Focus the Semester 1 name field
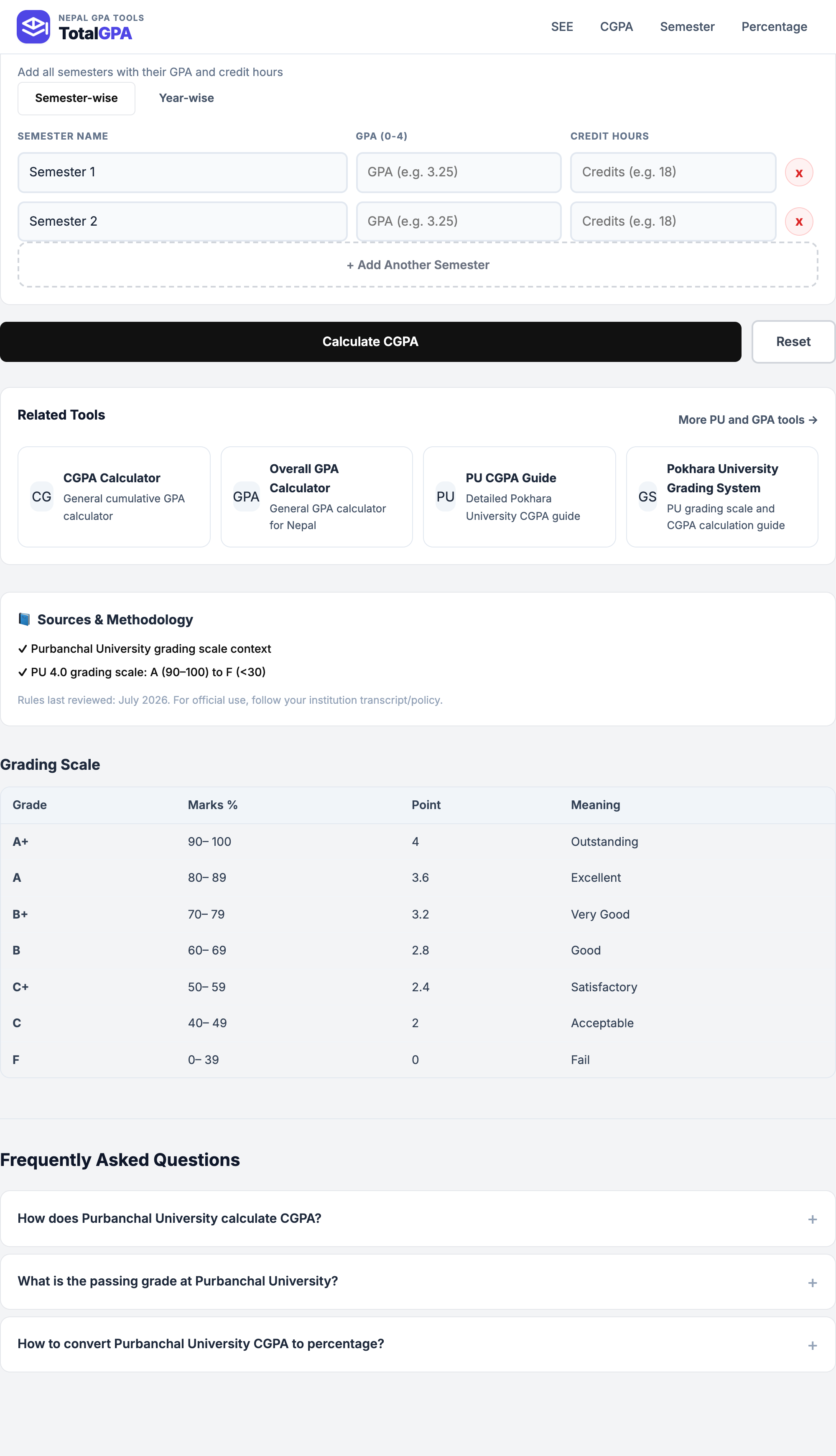The height and width of the screenshot is (1456, 836). [182, 172]
